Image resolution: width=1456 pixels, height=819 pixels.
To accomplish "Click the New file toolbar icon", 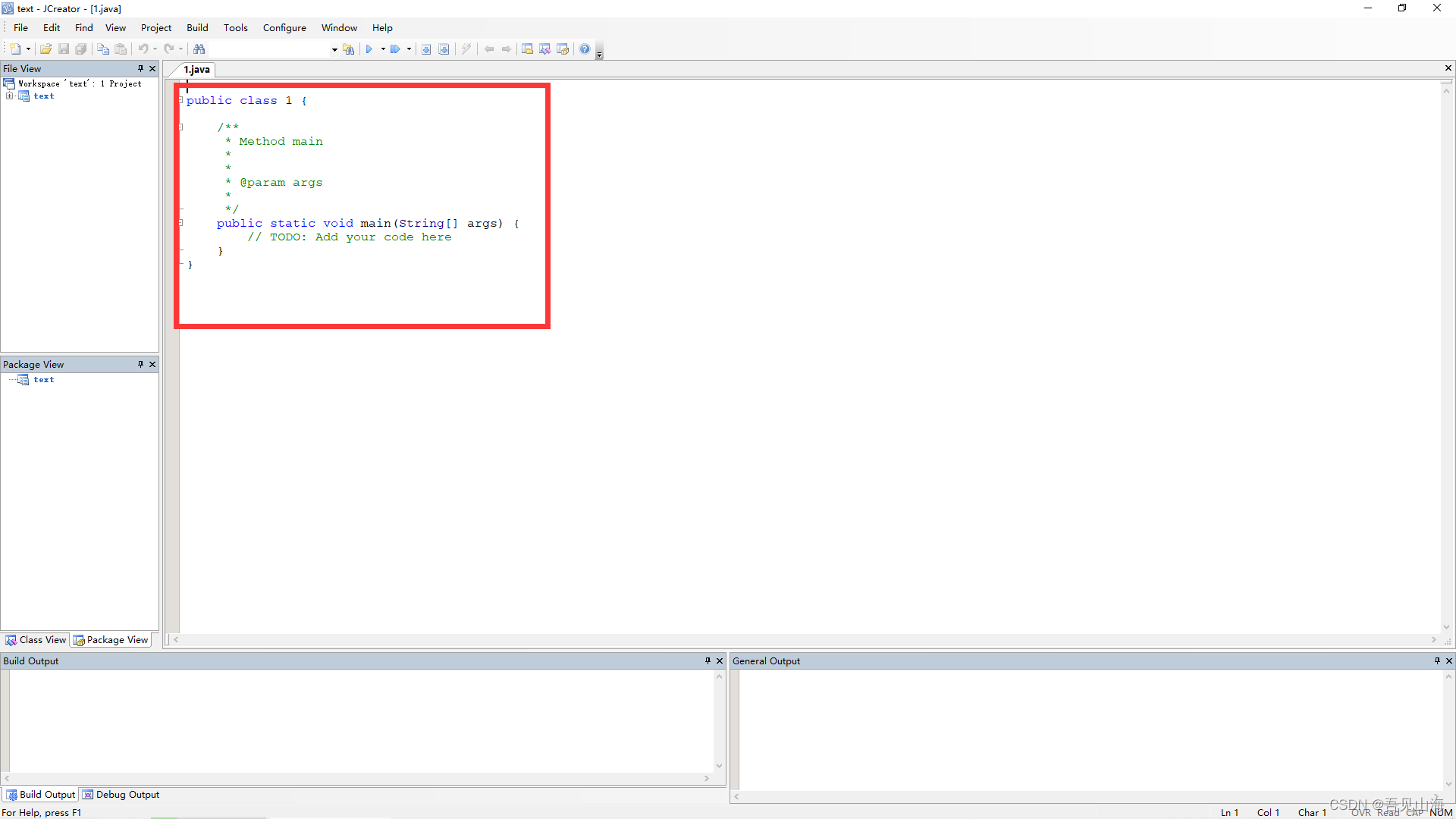I will click(x=14, y=49).
